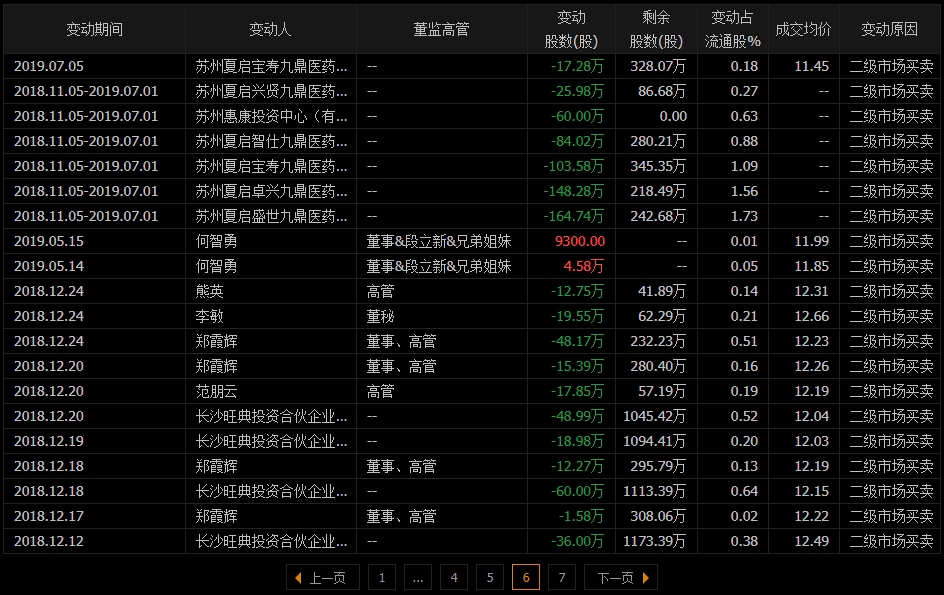Image resolution: width=944 pixels, height=595 pixels.
Task: Open page 5 in pagination
Action: (489, 578)
